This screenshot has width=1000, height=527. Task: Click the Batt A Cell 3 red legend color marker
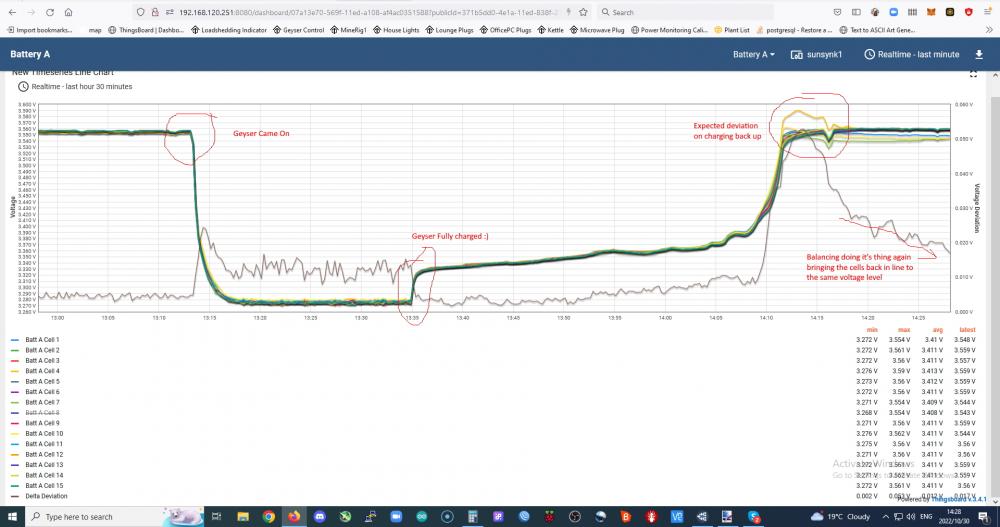(x=15, y=360)
